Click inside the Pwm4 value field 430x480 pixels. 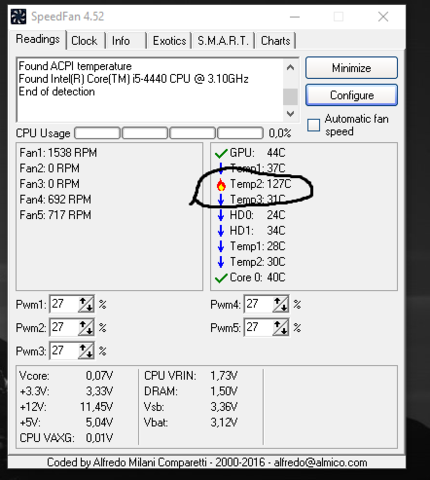coord(259,304)
